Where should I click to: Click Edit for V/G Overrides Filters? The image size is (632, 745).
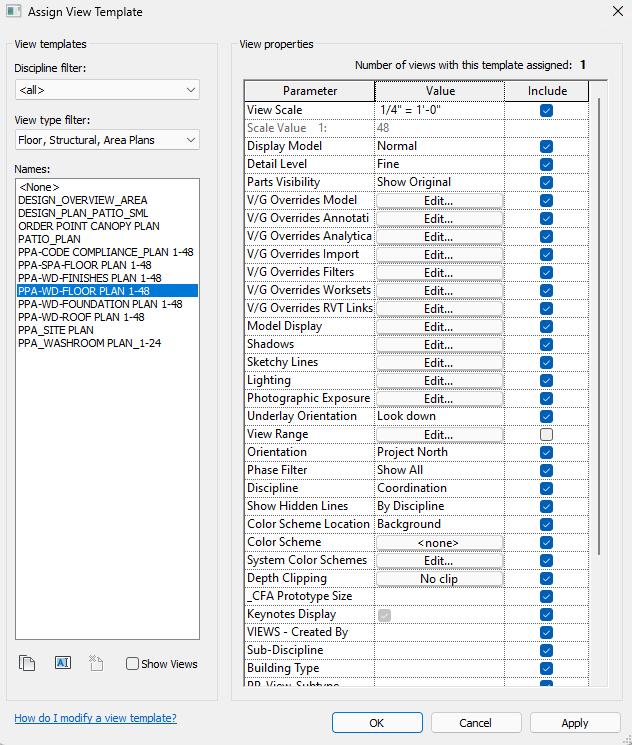(x=439, y=273)
